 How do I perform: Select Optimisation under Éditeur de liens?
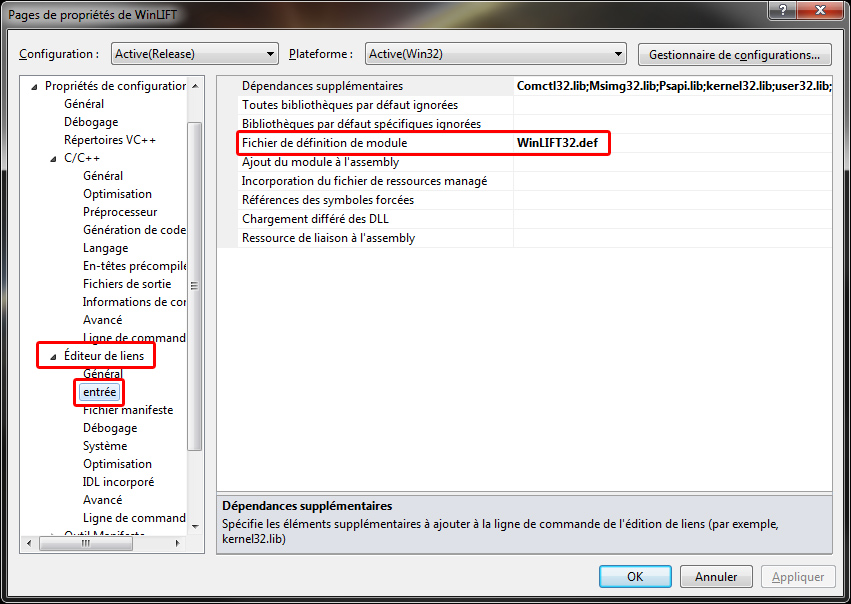point(117,463)
